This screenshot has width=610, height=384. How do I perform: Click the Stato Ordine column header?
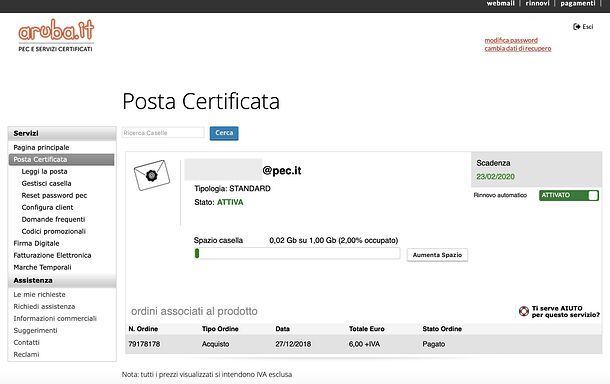coord(442,329)
